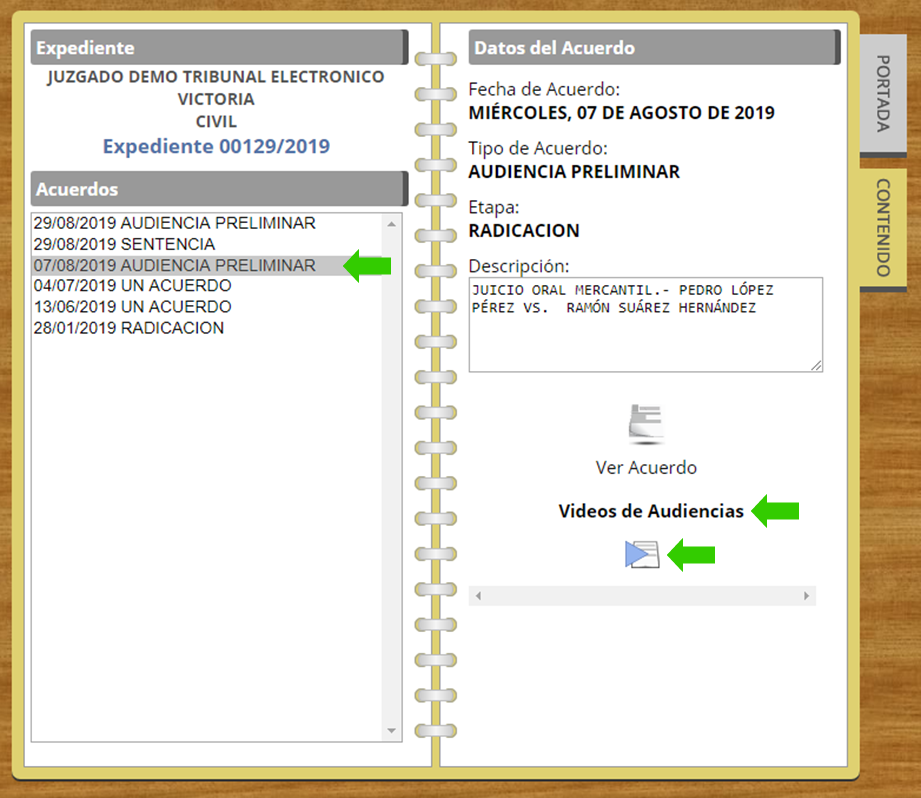Image resolution: width=921 pixels, height=798 pixels.
Task: Click JUZGADO DEMO TRIBUNAL ELECTRONICO text
Action: pyautogui.click(x=216, y=77)
